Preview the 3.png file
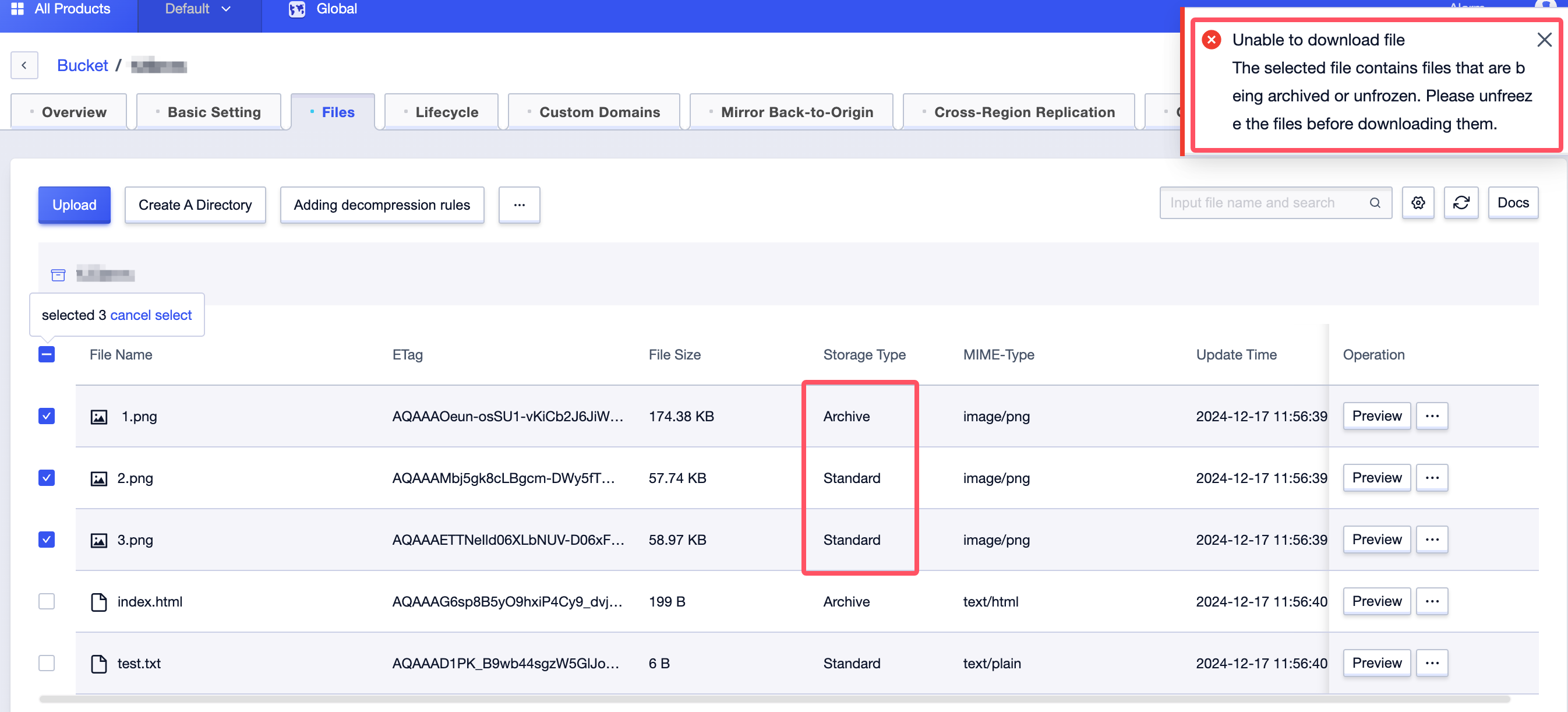Image resolution: width=1568 pixels, height=712 pixels. [1377, 539]
